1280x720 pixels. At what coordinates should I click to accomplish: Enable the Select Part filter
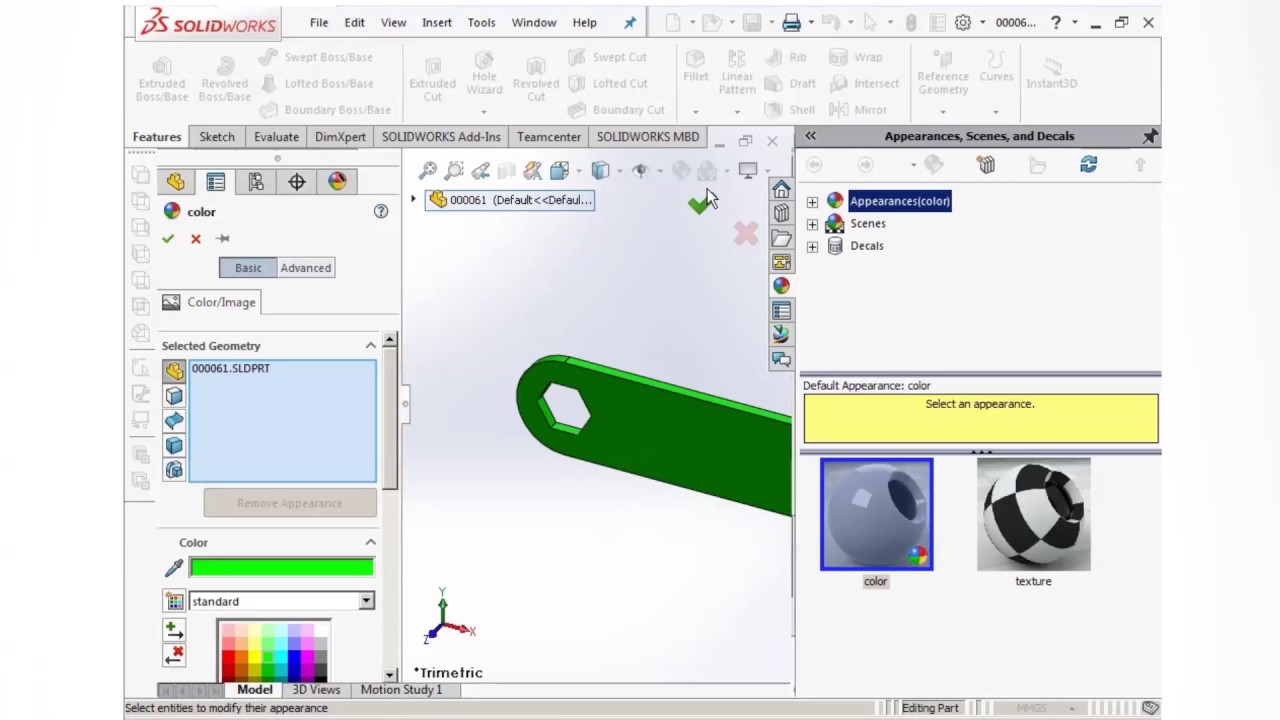coord(174,371)
